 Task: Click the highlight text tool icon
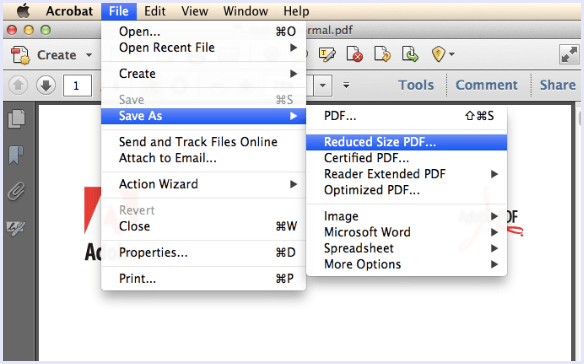click(x=327, y=55)
